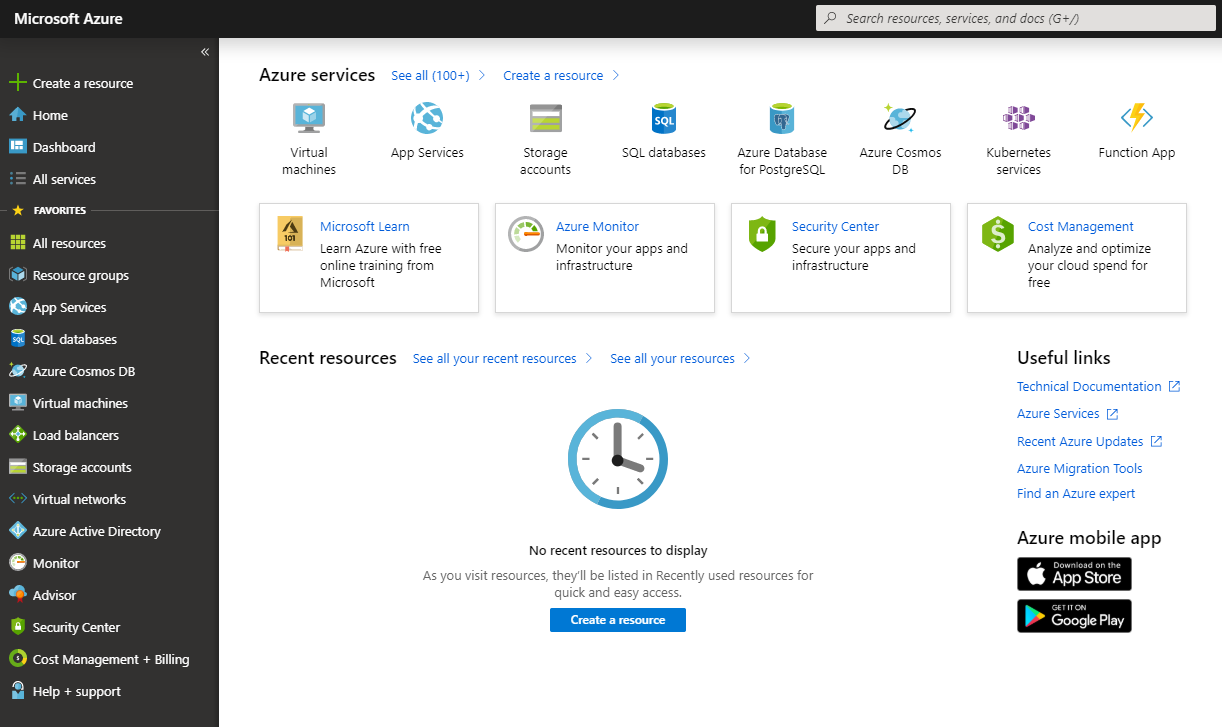The height and width of the screenshot is (727, 1222).
Task: Click the All services list icon
Action: pyautogui.click(x=17, y=179)
